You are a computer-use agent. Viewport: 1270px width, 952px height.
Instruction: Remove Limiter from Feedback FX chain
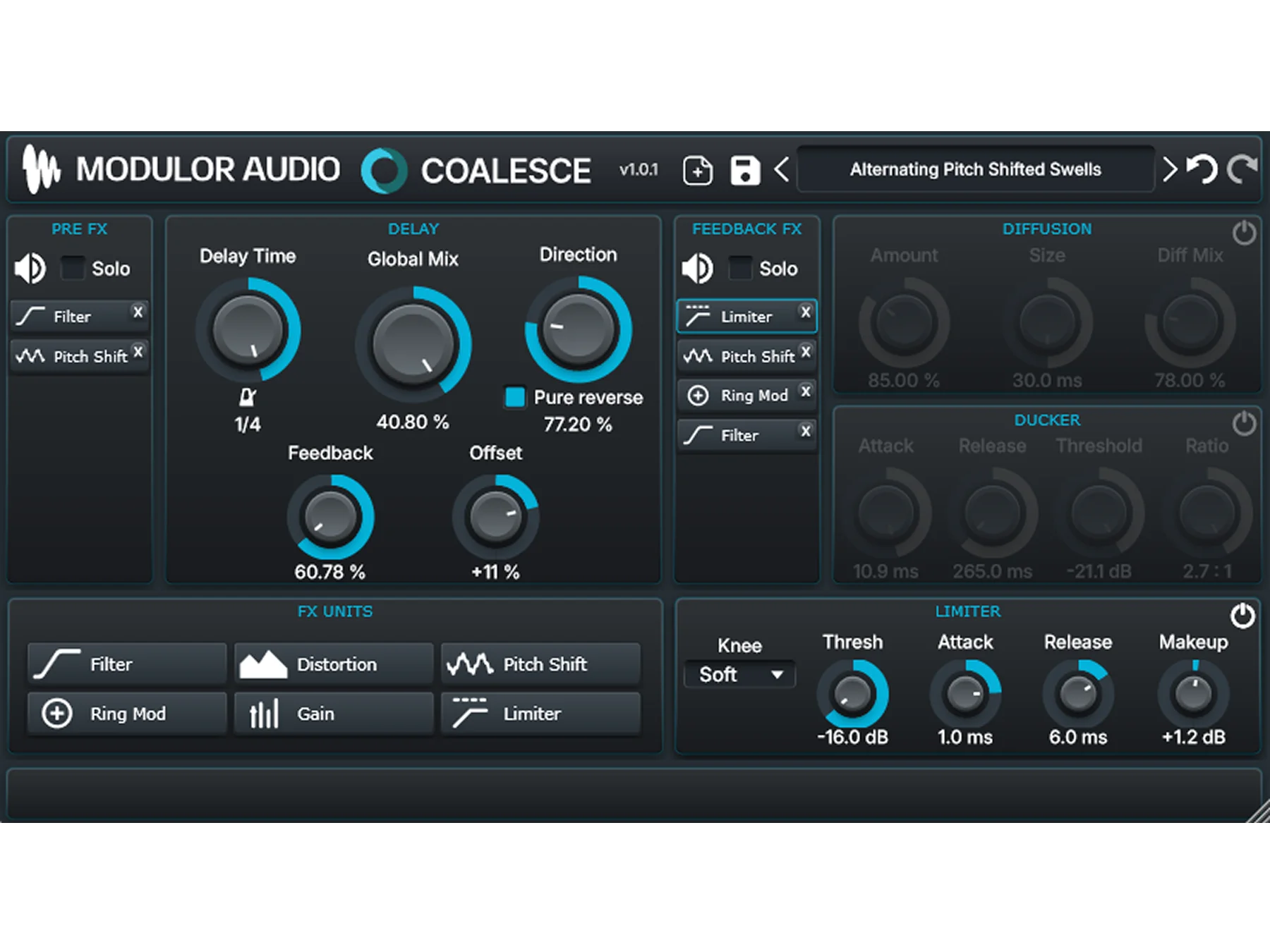pyautogui.click(x=806, y=312)
